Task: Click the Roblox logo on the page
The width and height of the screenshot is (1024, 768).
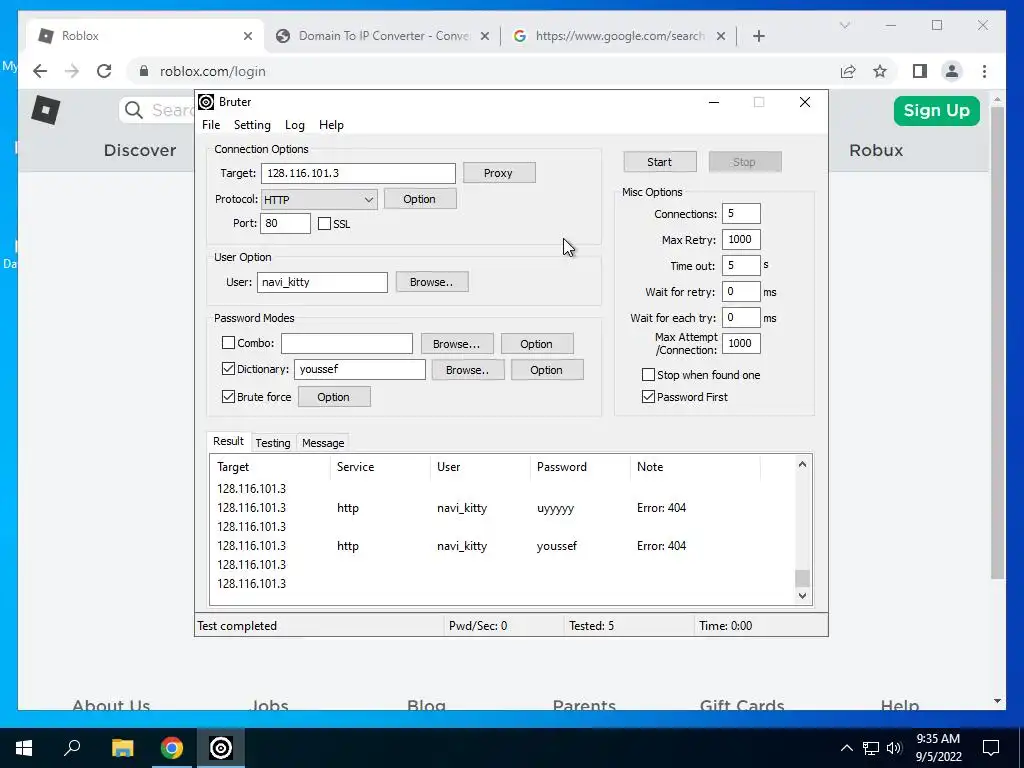Action: click(46, 110)
